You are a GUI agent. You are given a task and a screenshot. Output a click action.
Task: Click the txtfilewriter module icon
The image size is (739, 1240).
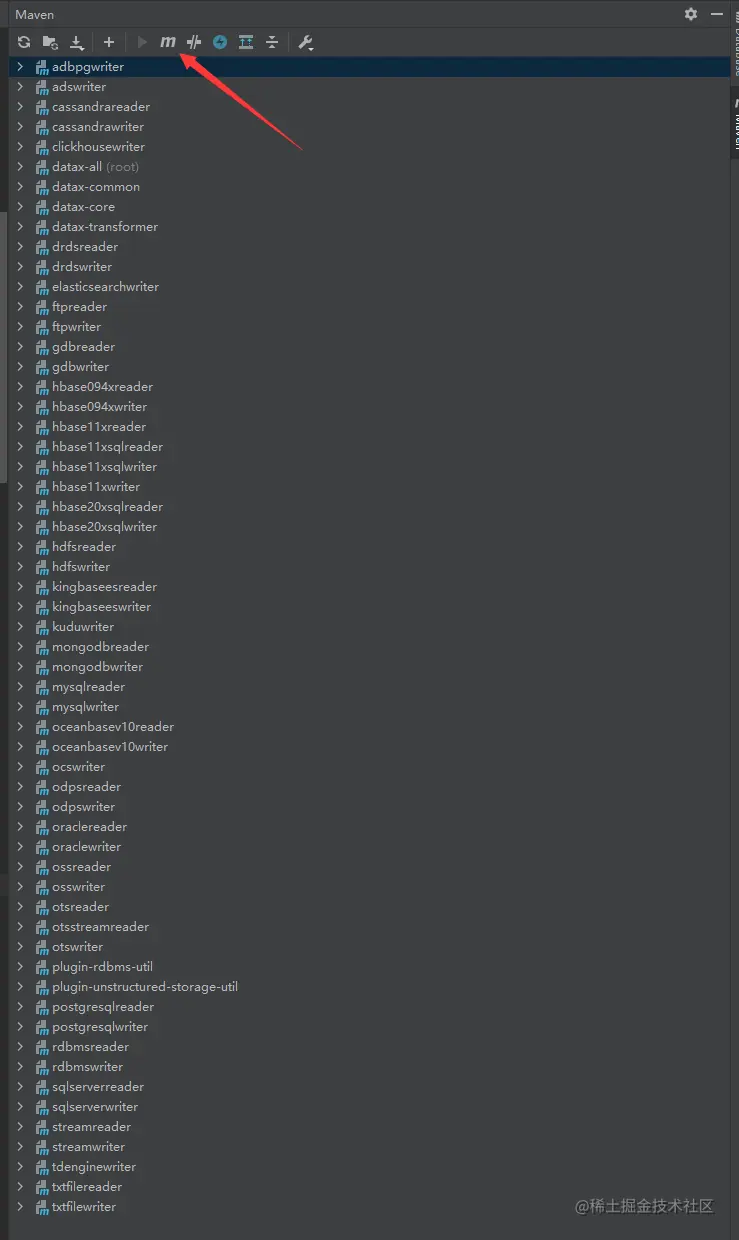click(42, 1207)
